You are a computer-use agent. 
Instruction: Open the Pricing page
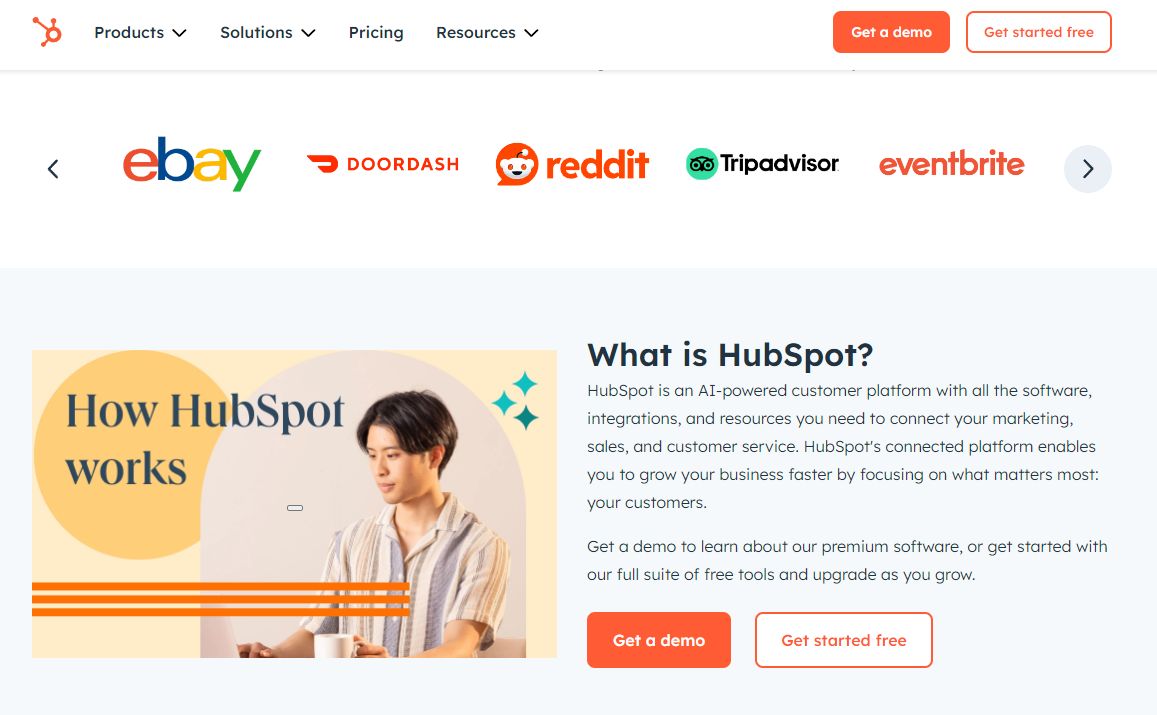[376, 32]
